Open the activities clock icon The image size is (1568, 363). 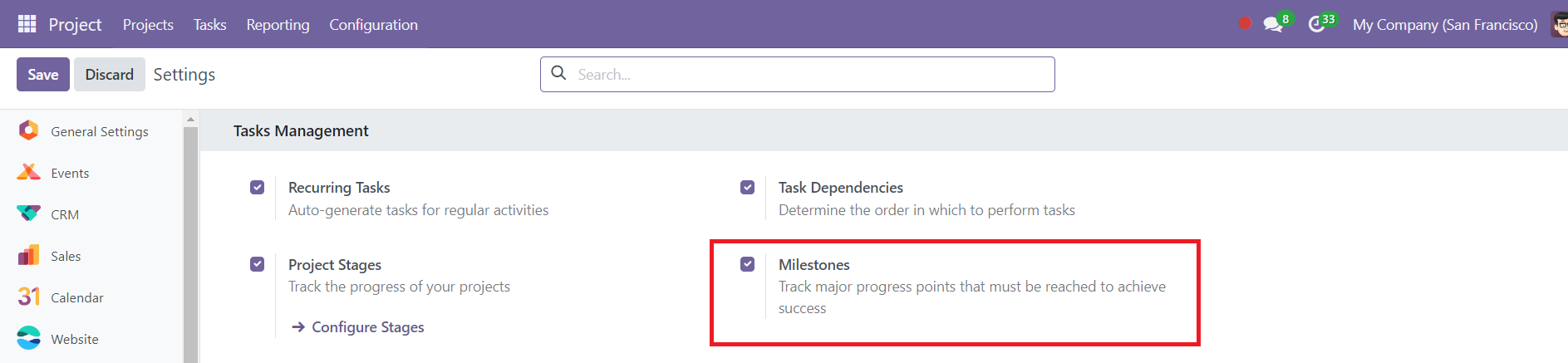(1316, 24)
